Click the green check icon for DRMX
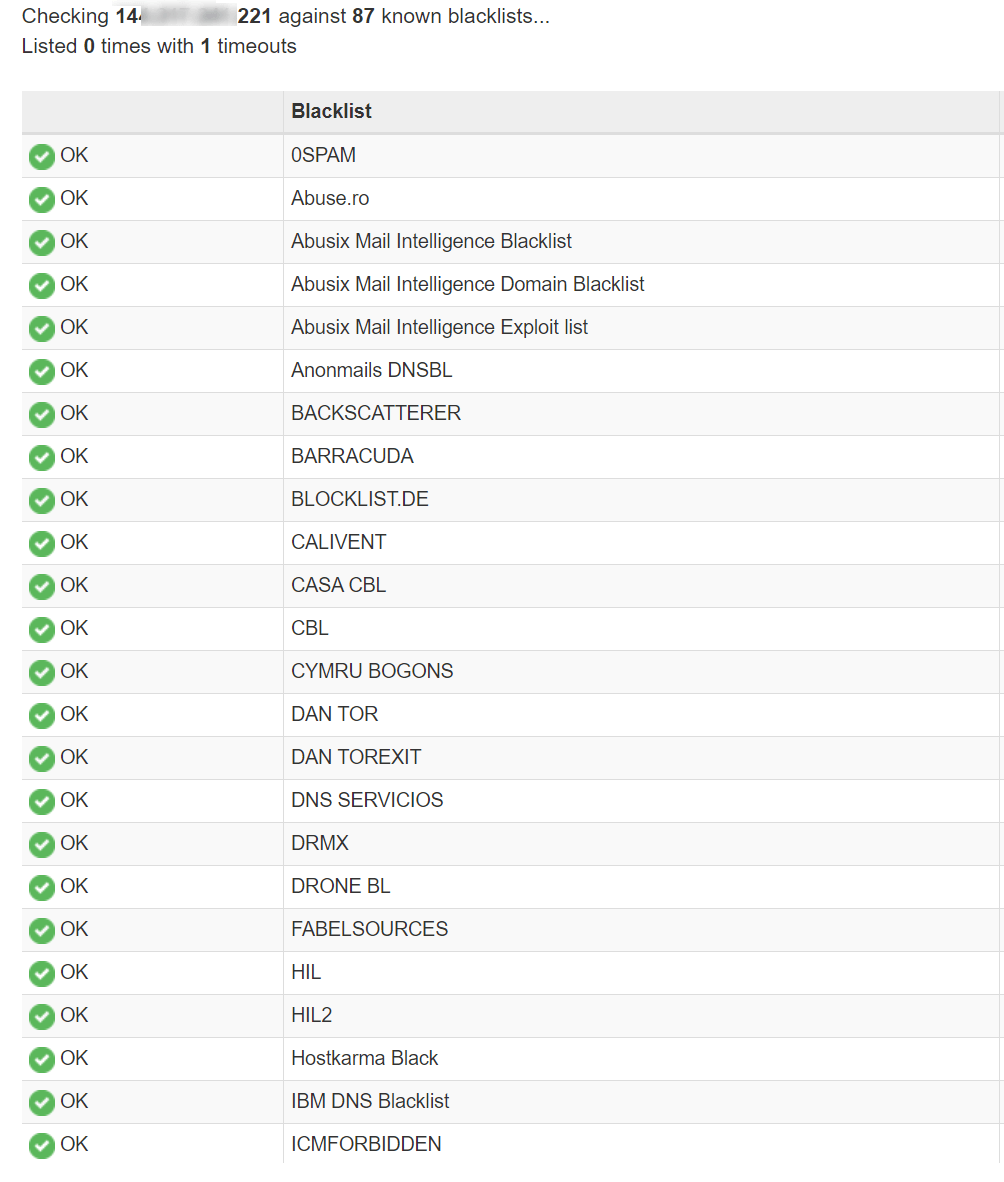The height and width of the screenshot is (1182, 1004). click(x=41, y=845)
